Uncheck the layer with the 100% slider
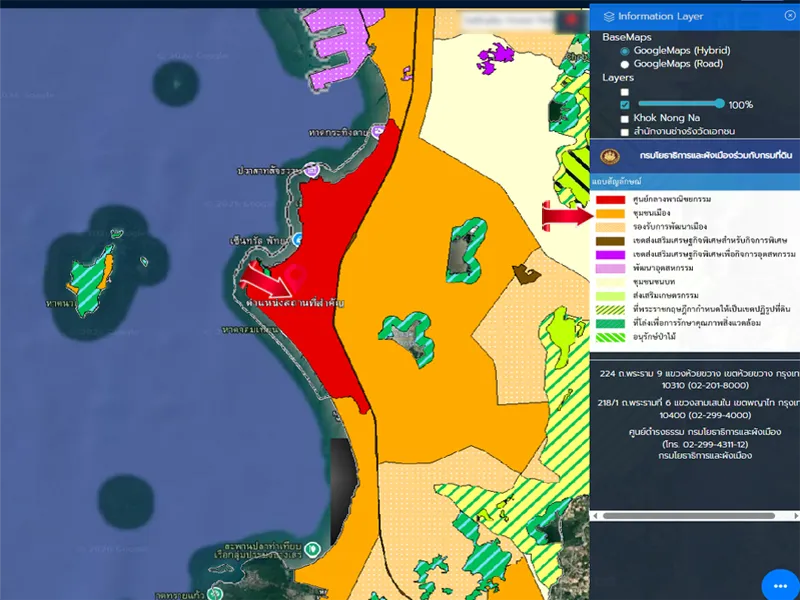 (625, 105)
